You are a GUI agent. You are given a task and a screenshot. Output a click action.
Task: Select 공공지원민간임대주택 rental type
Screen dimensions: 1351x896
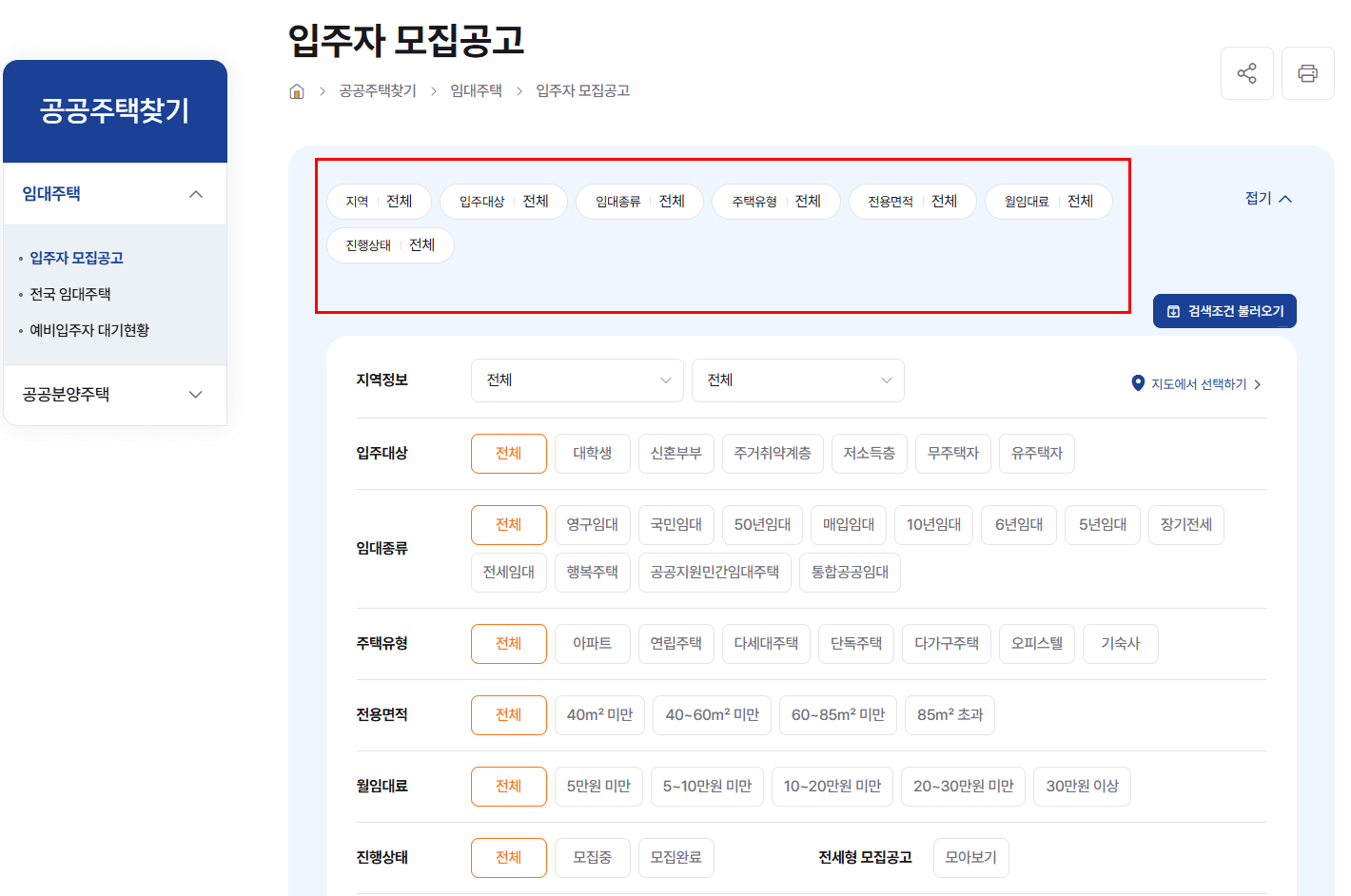tap(715, 573)
